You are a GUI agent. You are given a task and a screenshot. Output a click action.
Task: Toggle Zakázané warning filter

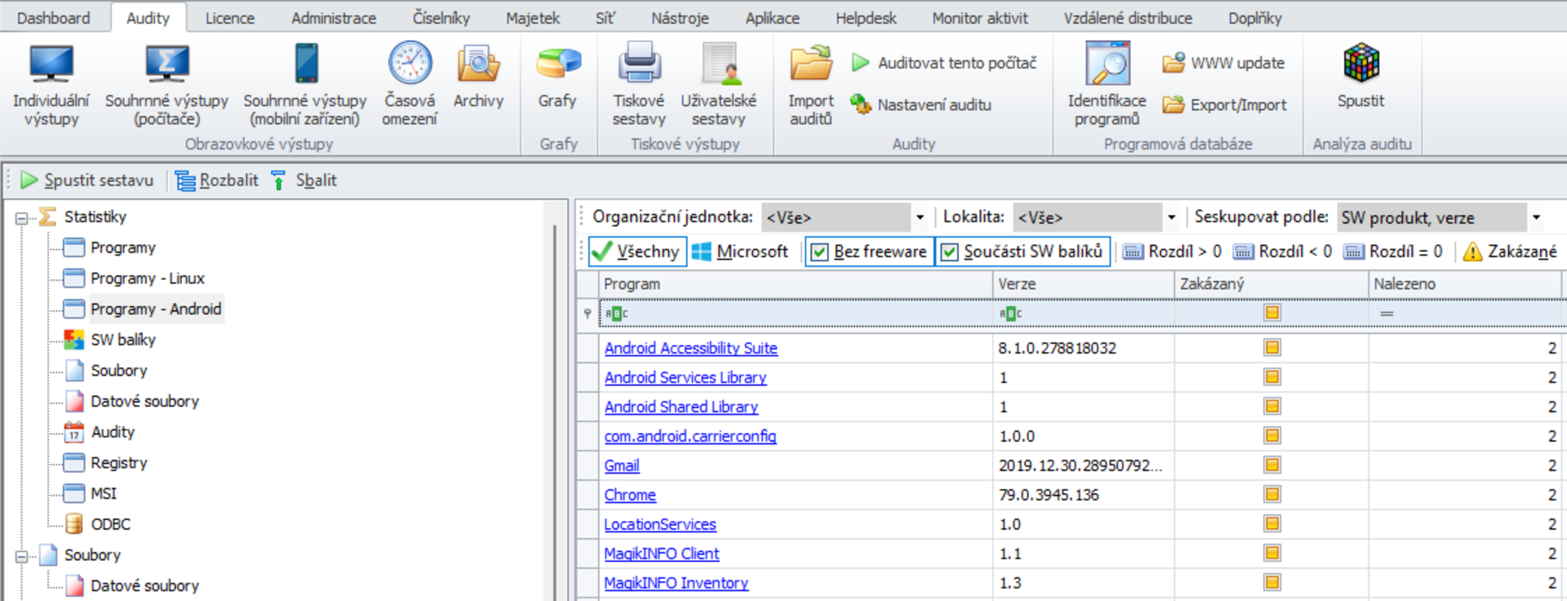[1510, 252]
